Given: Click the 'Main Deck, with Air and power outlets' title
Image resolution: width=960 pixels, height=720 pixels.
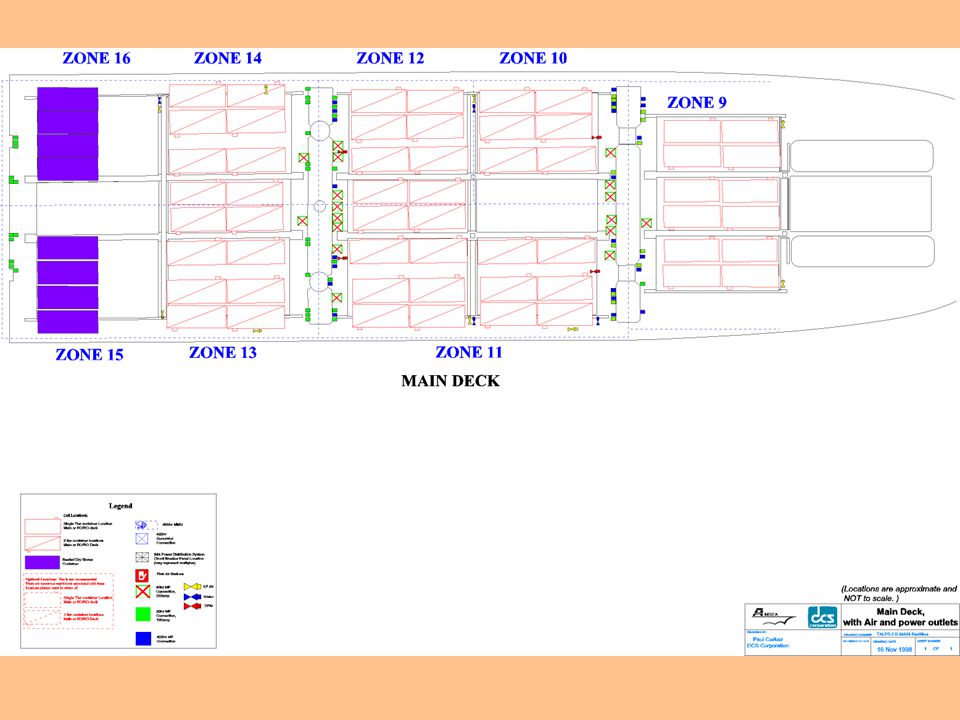Looking at the screenshot, I should tap(900, 617).
